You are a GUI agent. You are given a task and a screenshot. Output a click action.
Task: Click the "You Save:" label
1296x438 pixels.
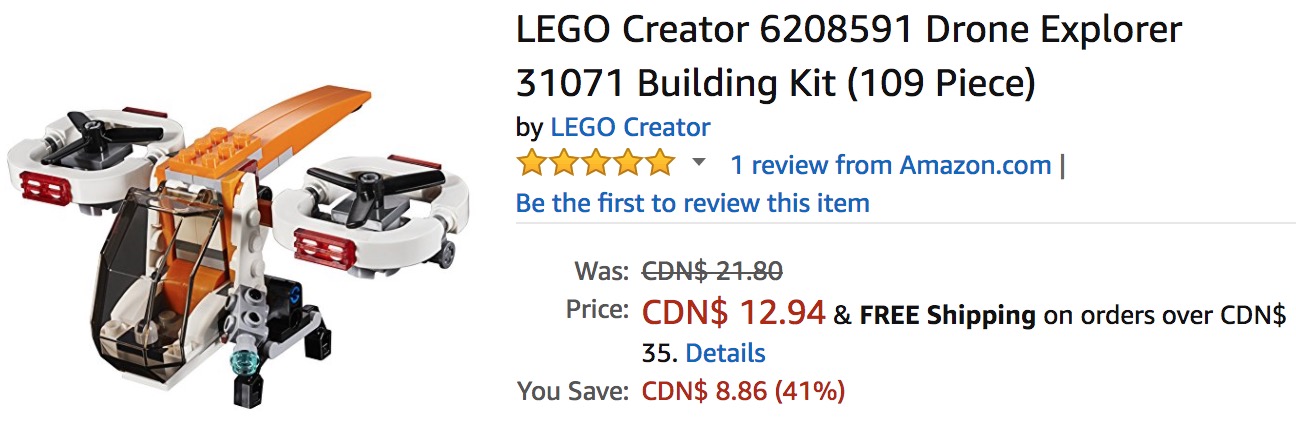pos(573,391)
